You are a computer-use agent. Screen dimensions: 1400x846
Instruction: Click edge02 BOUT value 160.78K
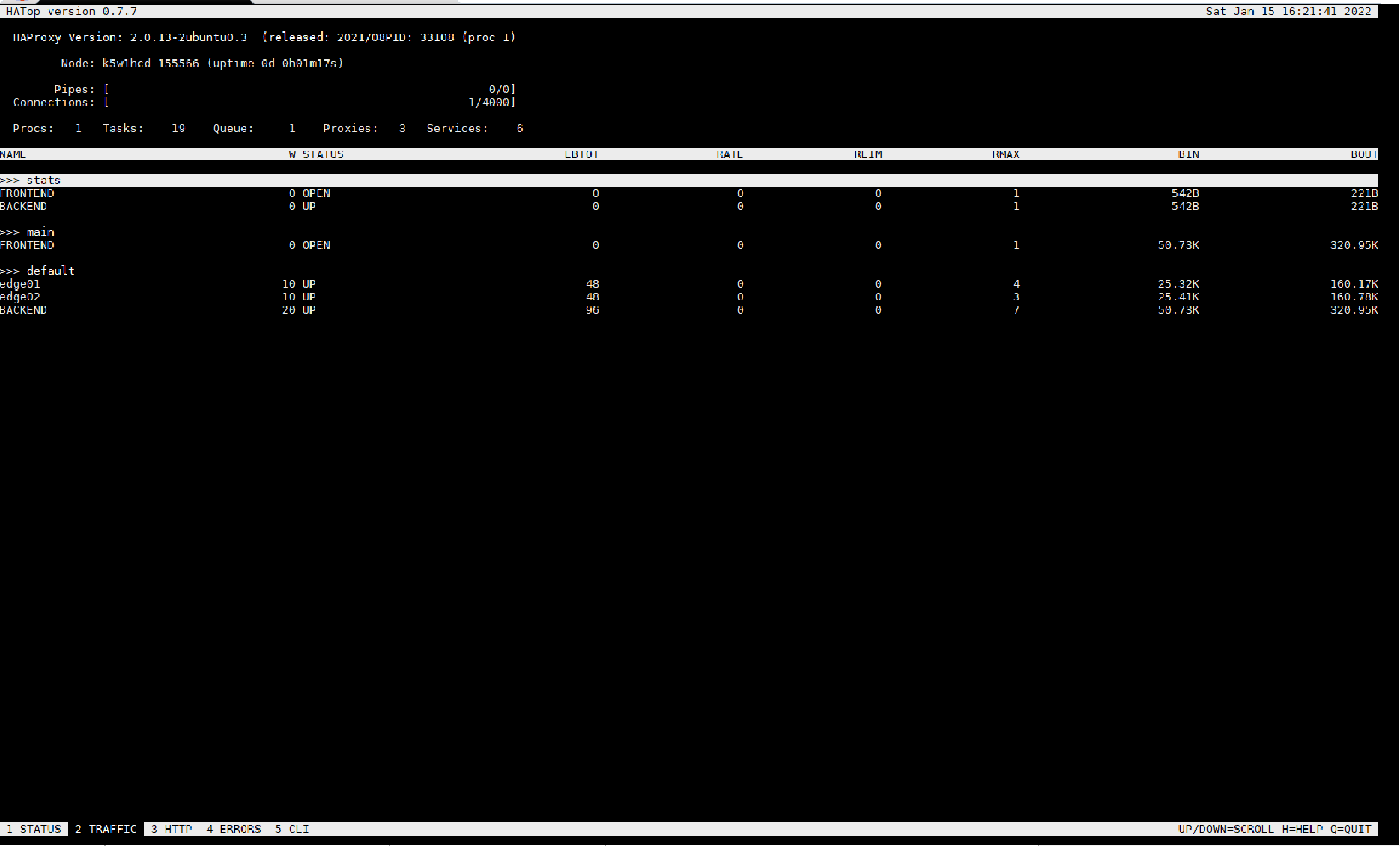(x=1354, y=297)
